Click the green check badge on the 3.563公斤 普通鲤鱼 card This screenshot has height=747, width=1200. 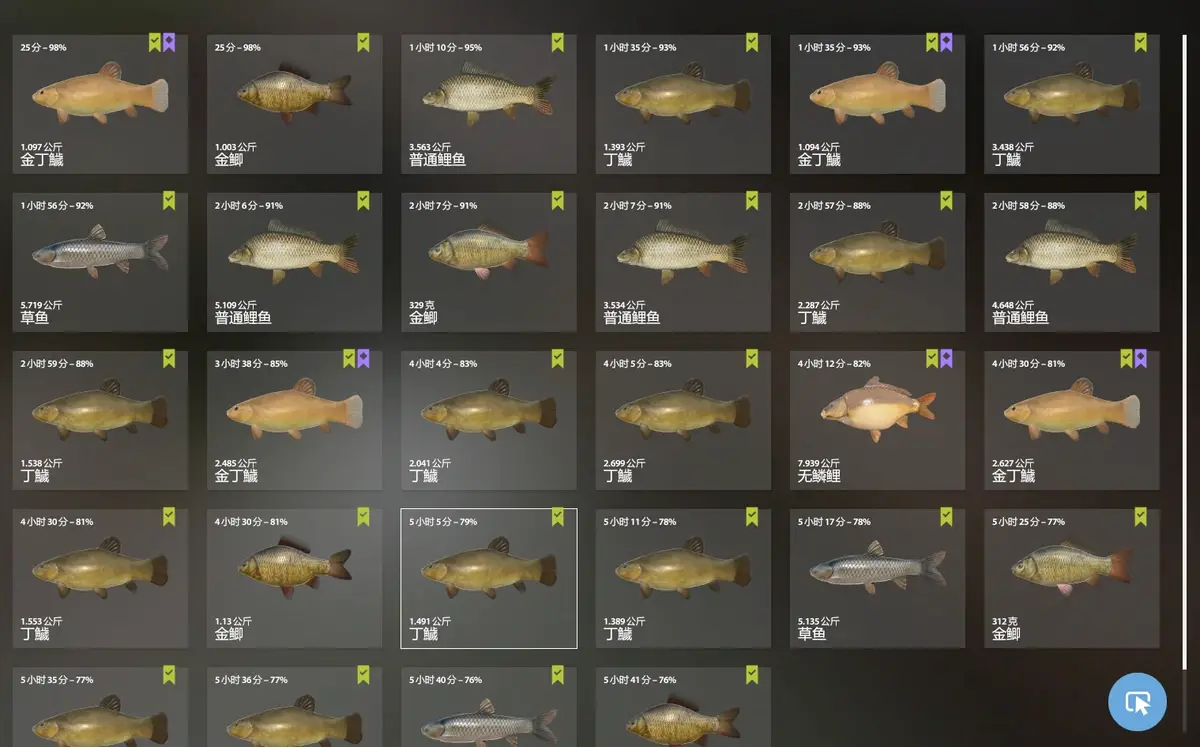click(557, 42)
